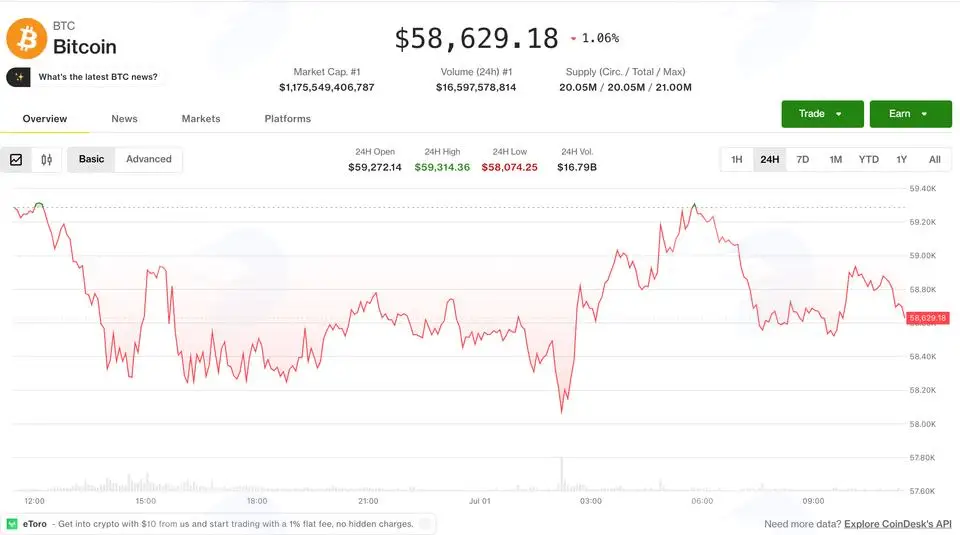Select the candlestick chart view icon
960x535 pixels.
47,160
